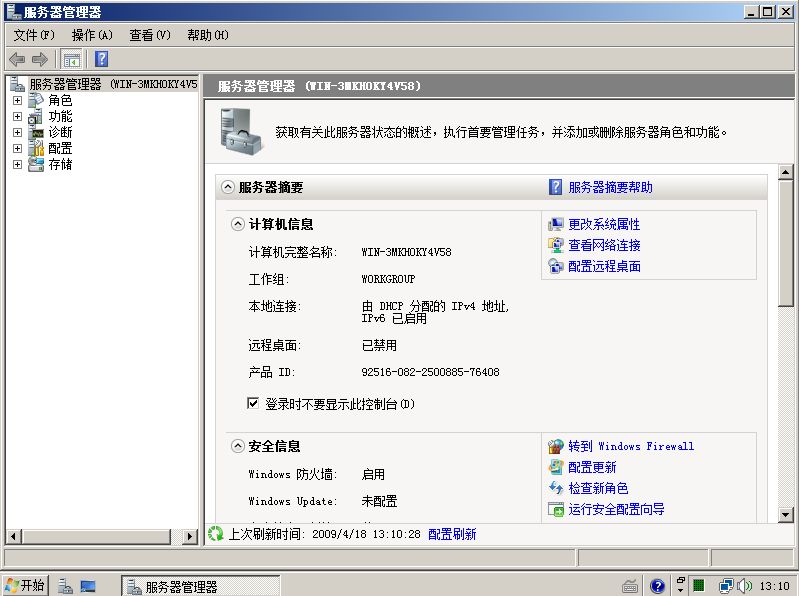
Task: Click the Forward arrow toolbar icon
Action: (40, 59)
